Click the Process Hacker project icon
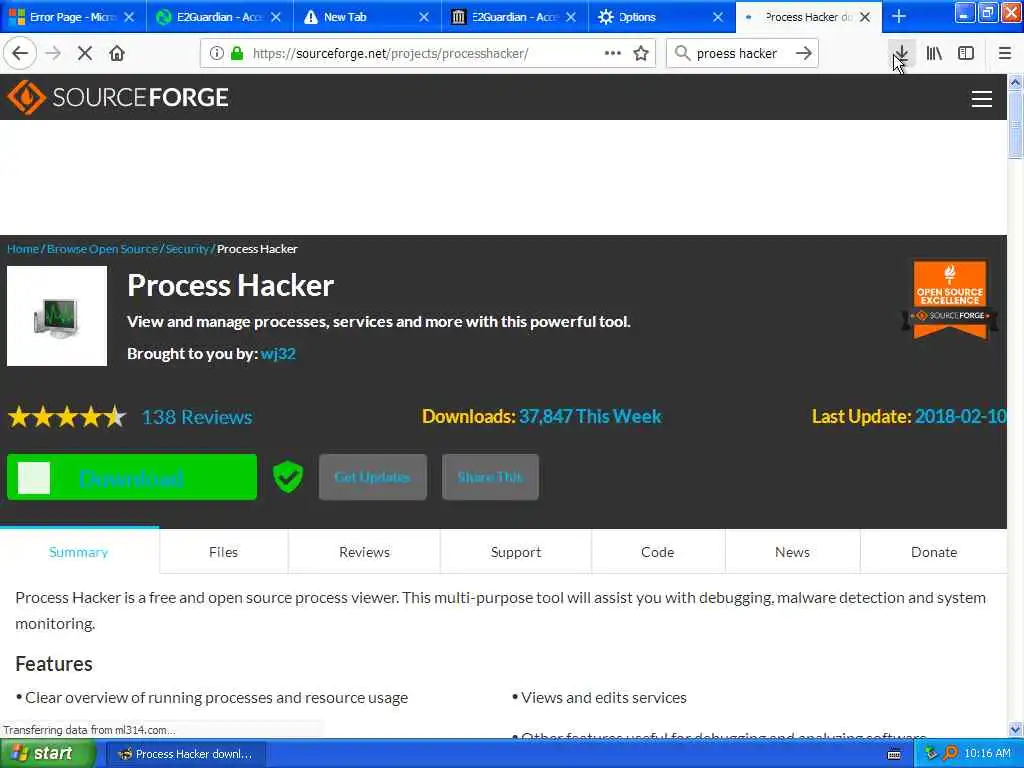 (x=57, y=316)
